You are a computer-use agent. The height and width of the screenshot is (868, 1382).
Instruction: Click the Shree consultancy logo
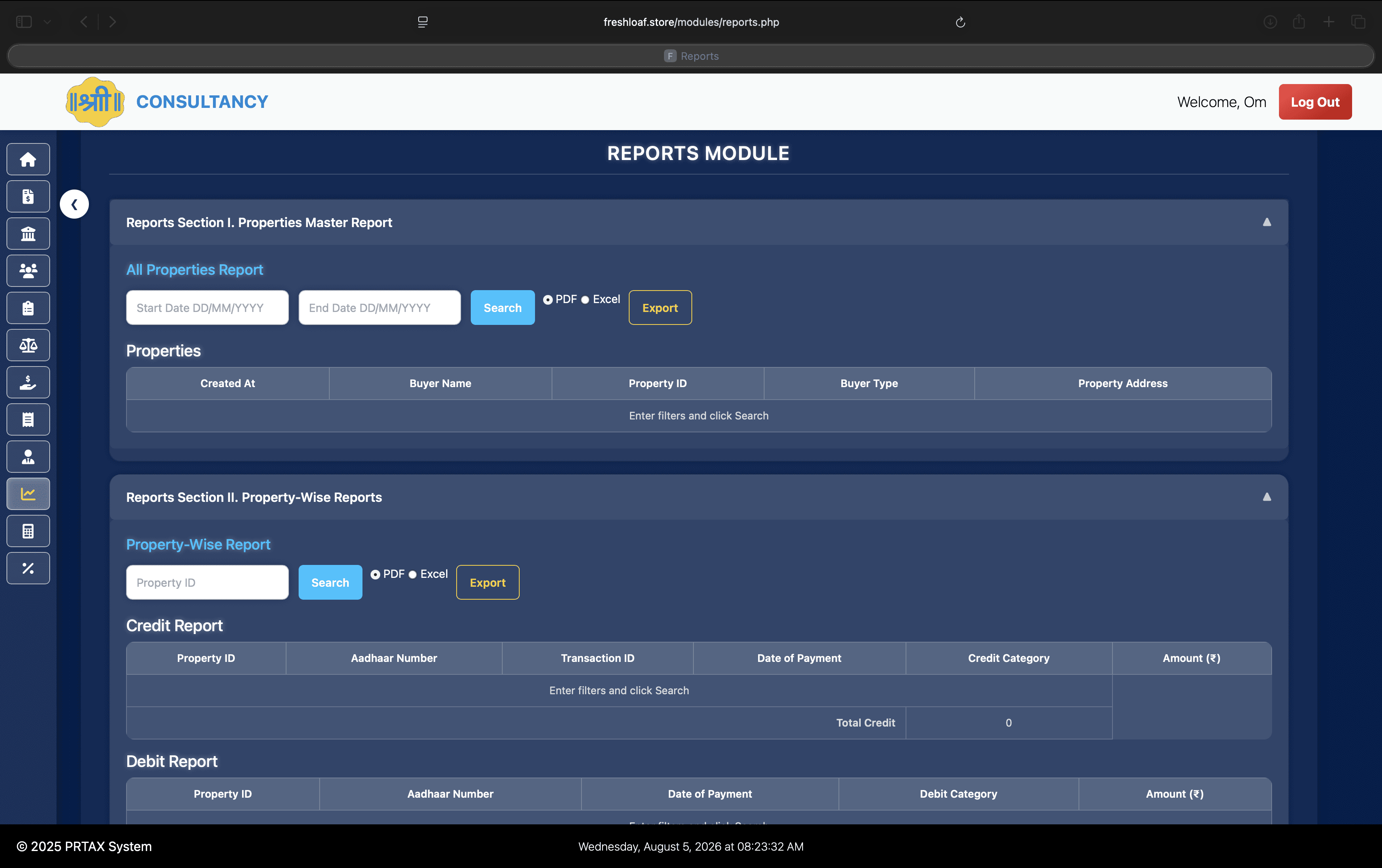click(95, 101)
